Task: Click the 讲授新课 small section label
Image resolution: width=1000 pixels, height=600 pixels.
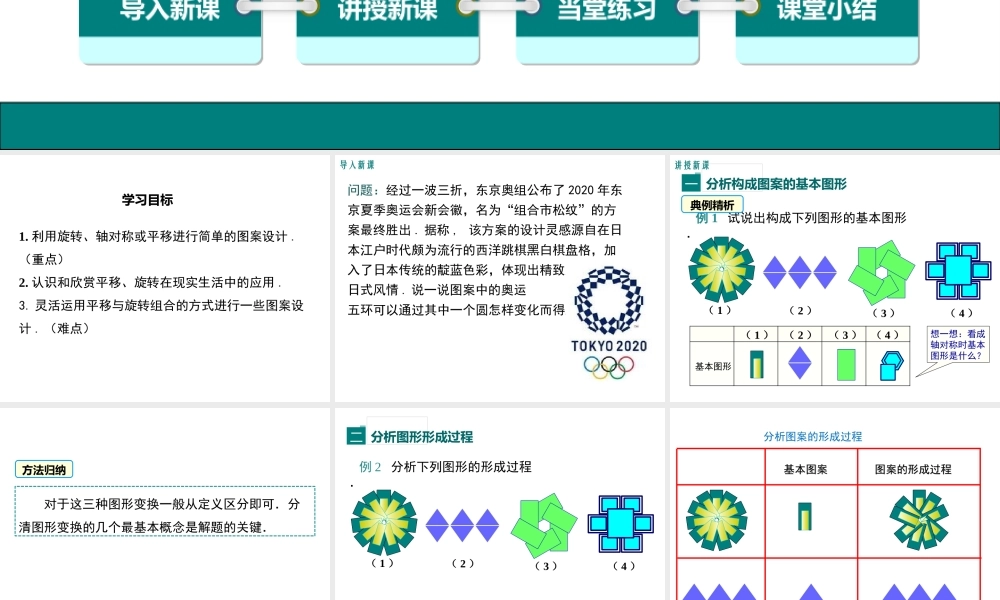Action: click(692, 165)
